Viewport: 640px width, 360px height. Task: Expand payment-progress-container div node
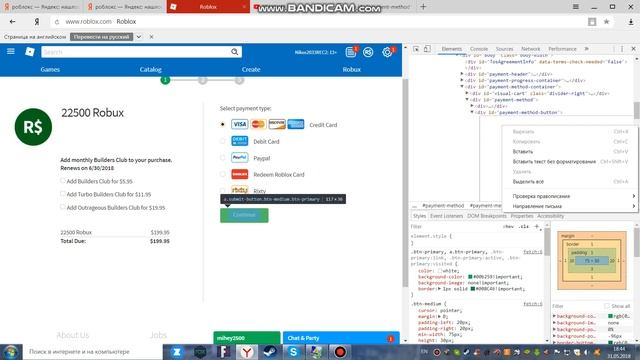pyautogui.click(x=462, y=80)
